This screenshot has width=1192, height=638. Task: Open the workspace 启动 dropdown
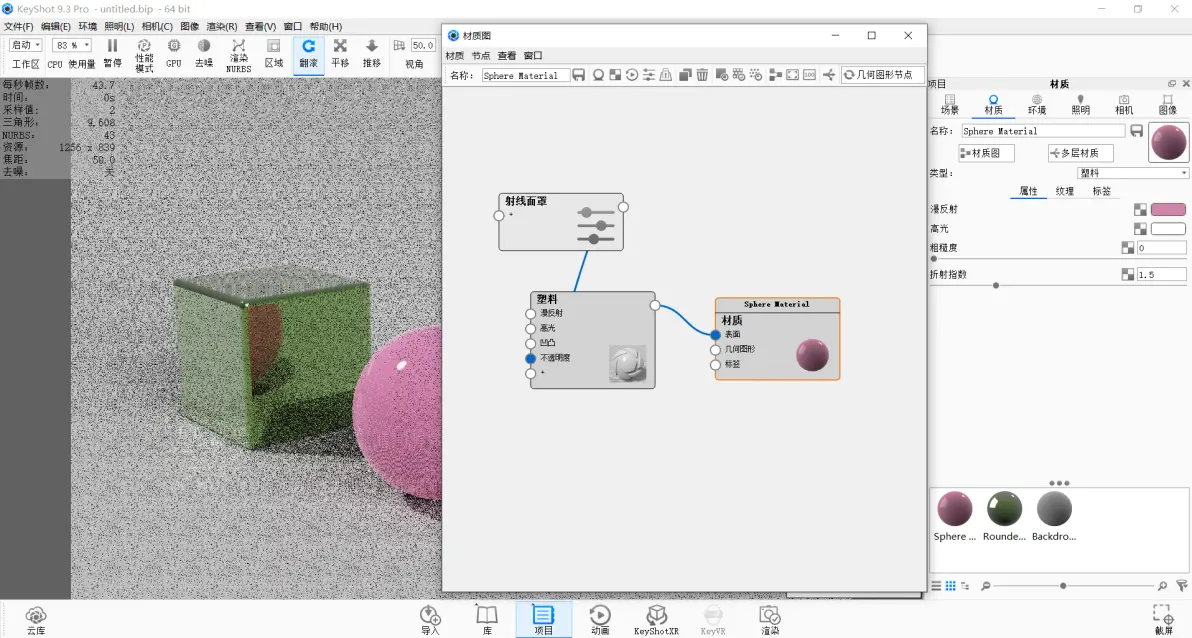[25, 46]
